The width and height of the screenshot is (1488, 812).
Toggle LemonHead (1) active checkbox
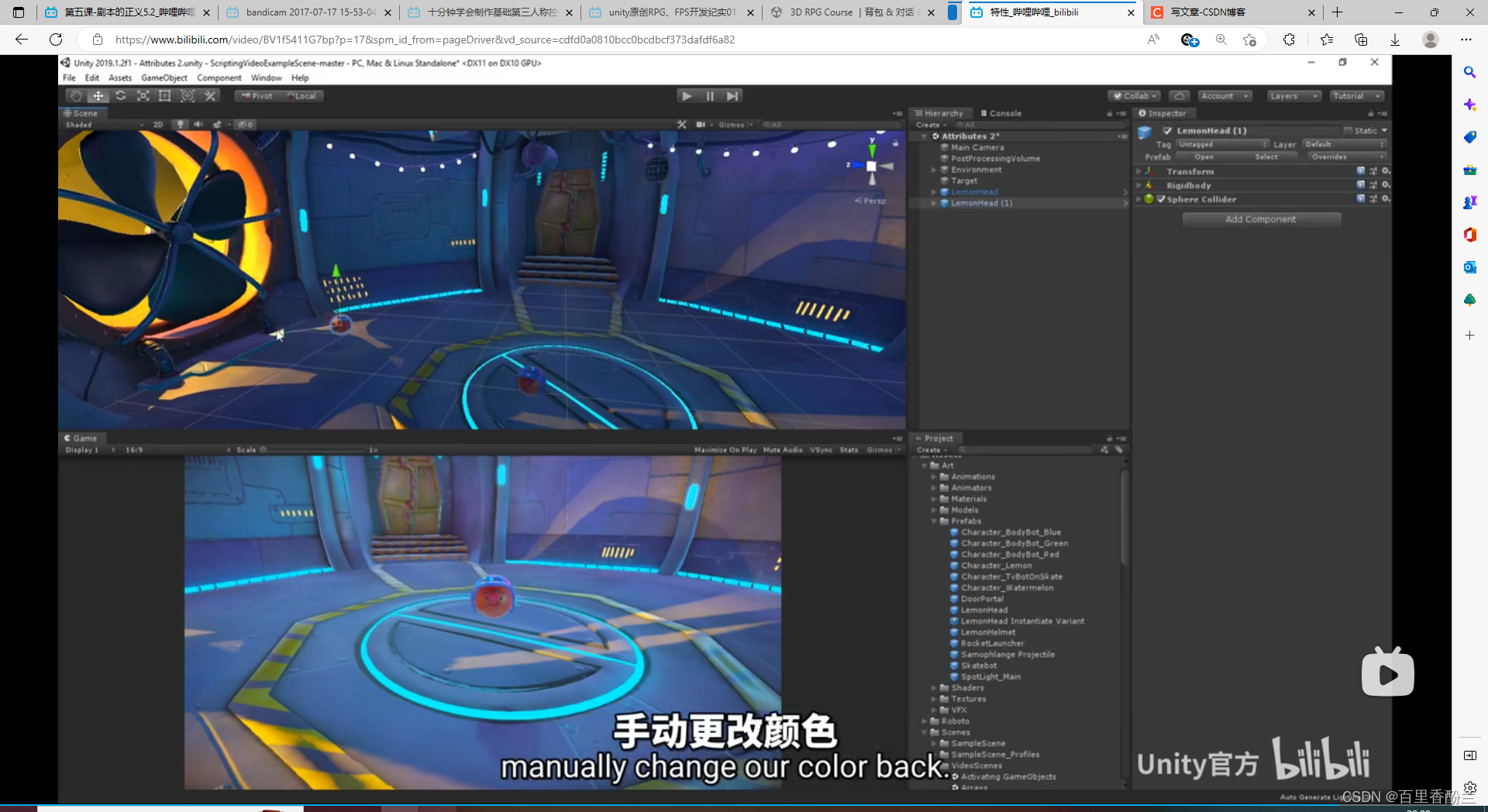click(1167, 131)
